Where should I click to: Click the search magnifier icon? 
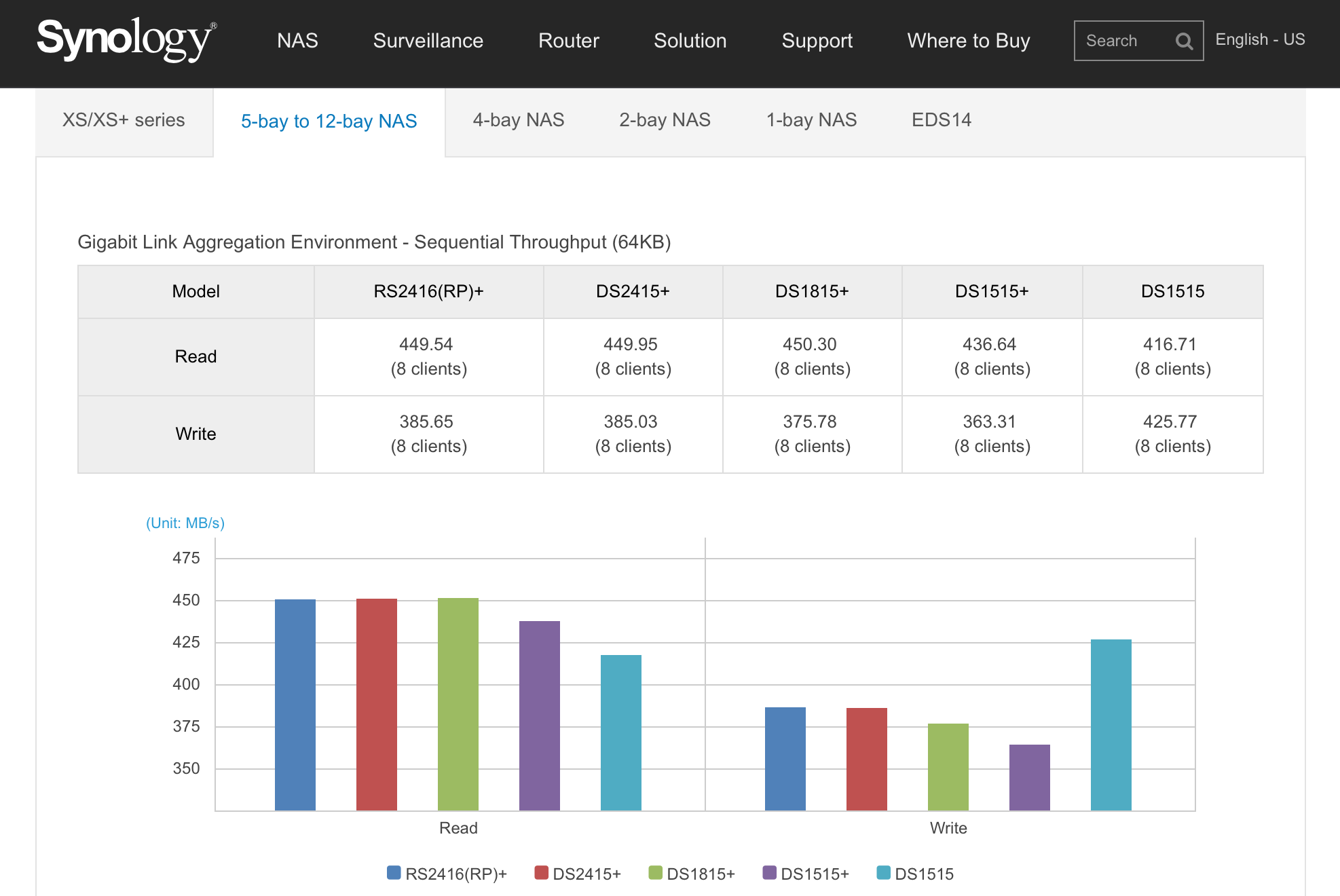(1184, 41)
